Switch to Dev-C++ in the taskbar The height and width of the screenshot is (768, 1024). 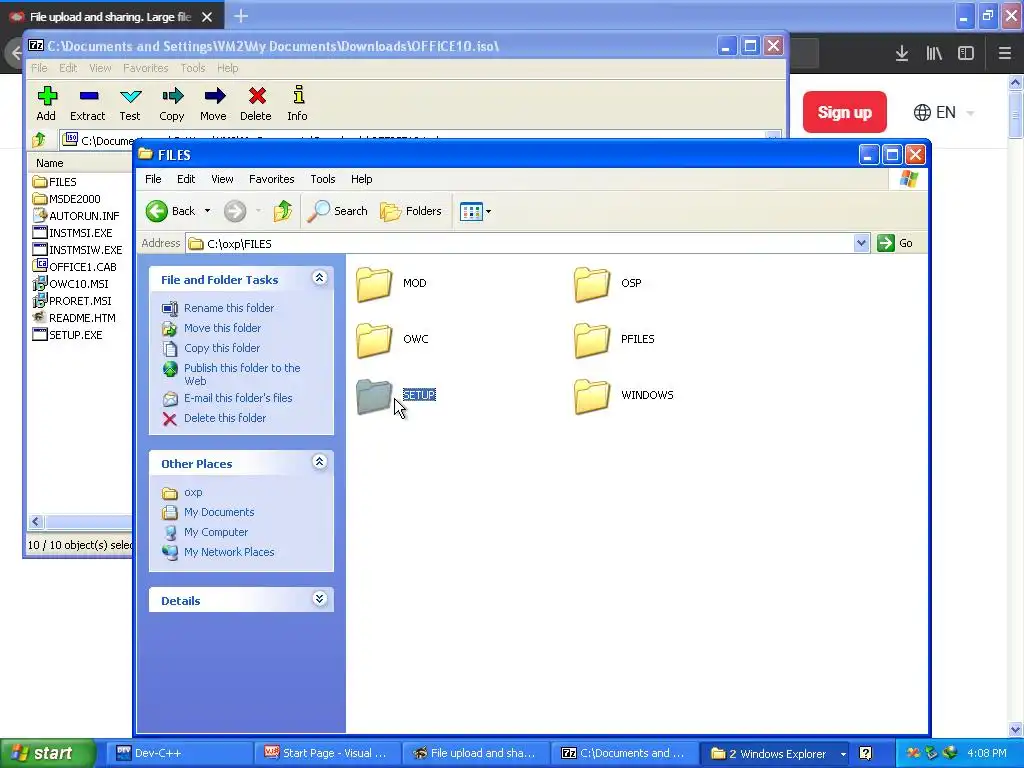[x=178, y=754]
